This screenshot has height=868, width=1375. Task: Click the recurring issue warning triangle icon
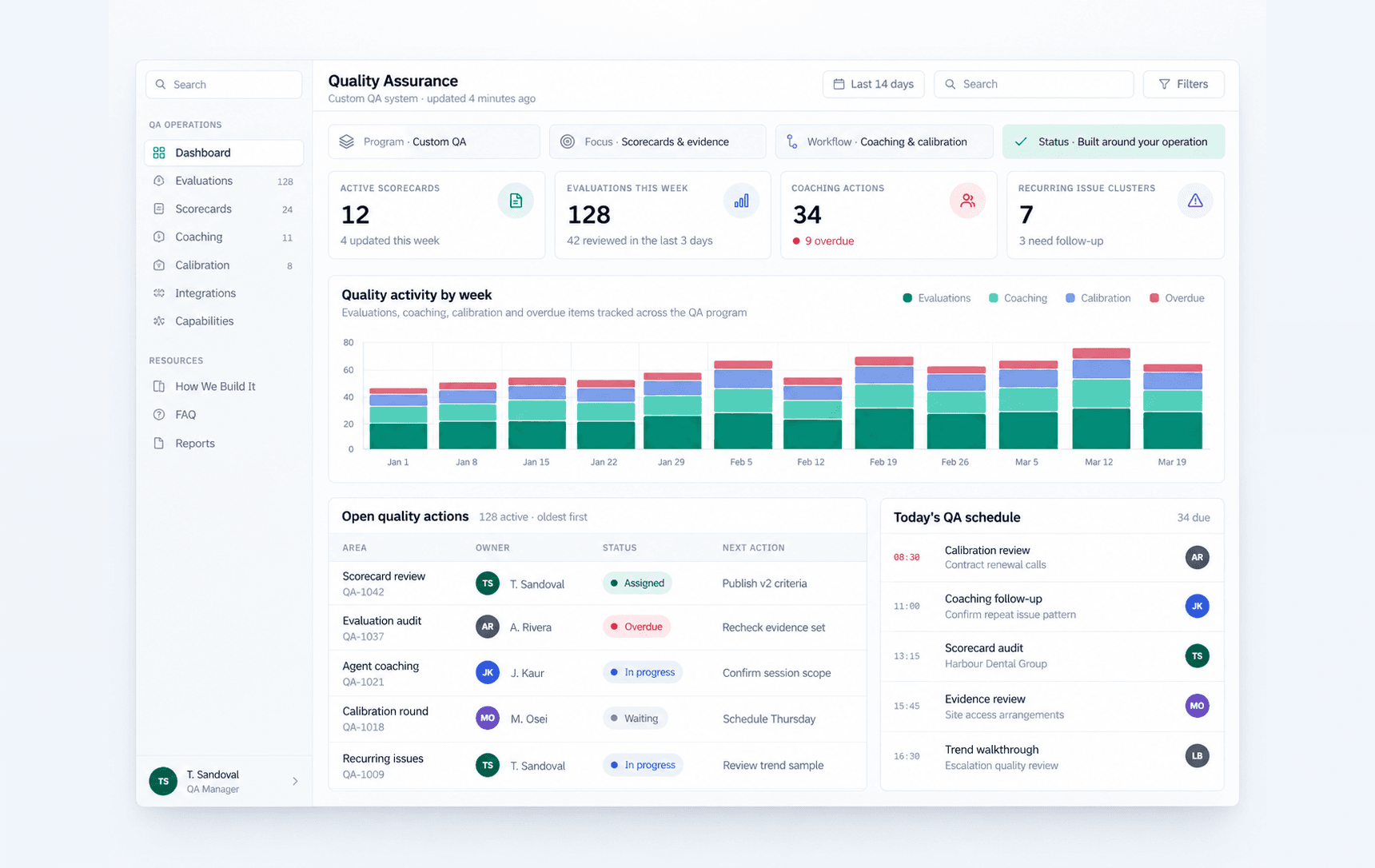point(1195,201)
